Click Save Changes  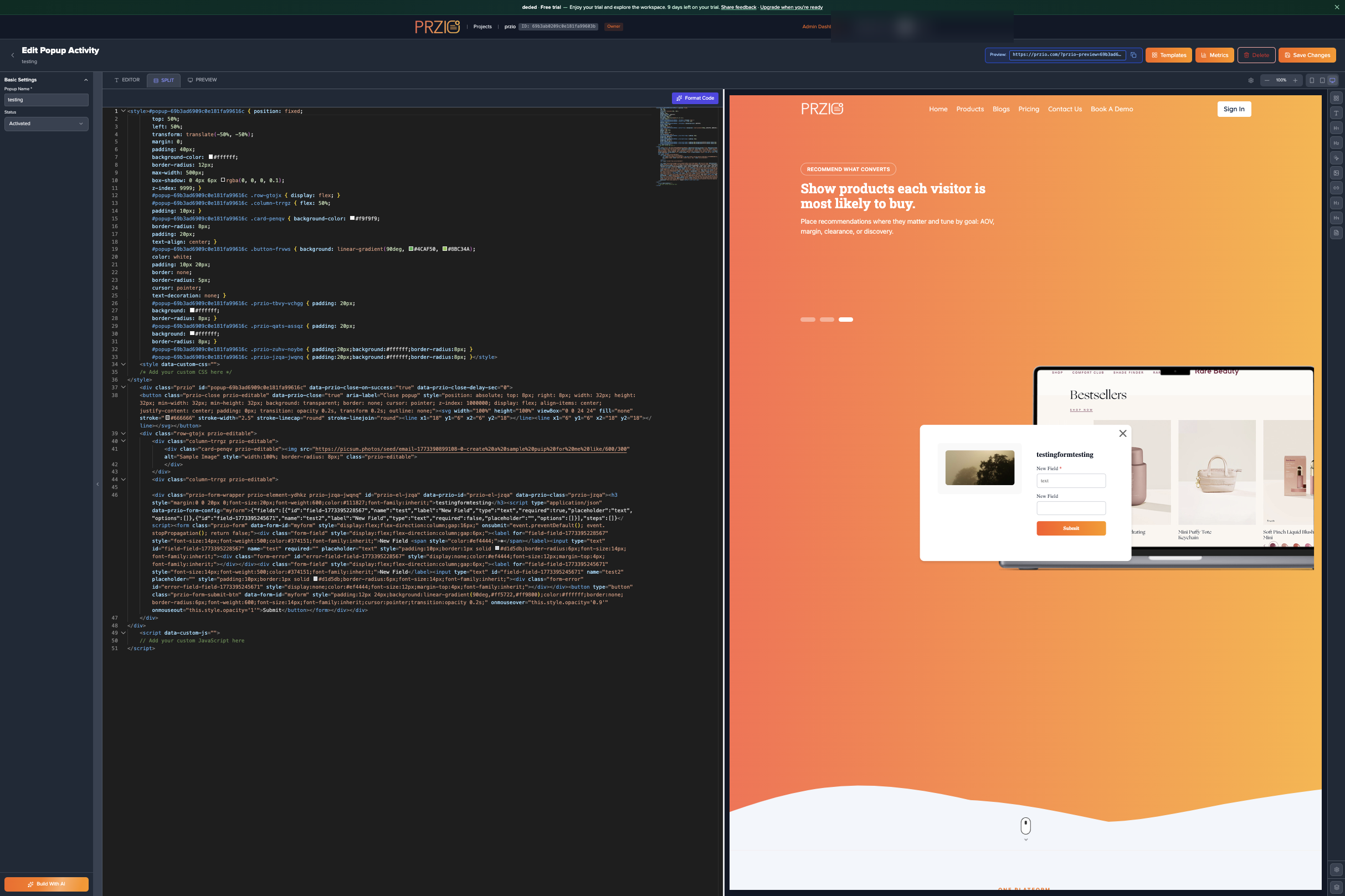1307,55
